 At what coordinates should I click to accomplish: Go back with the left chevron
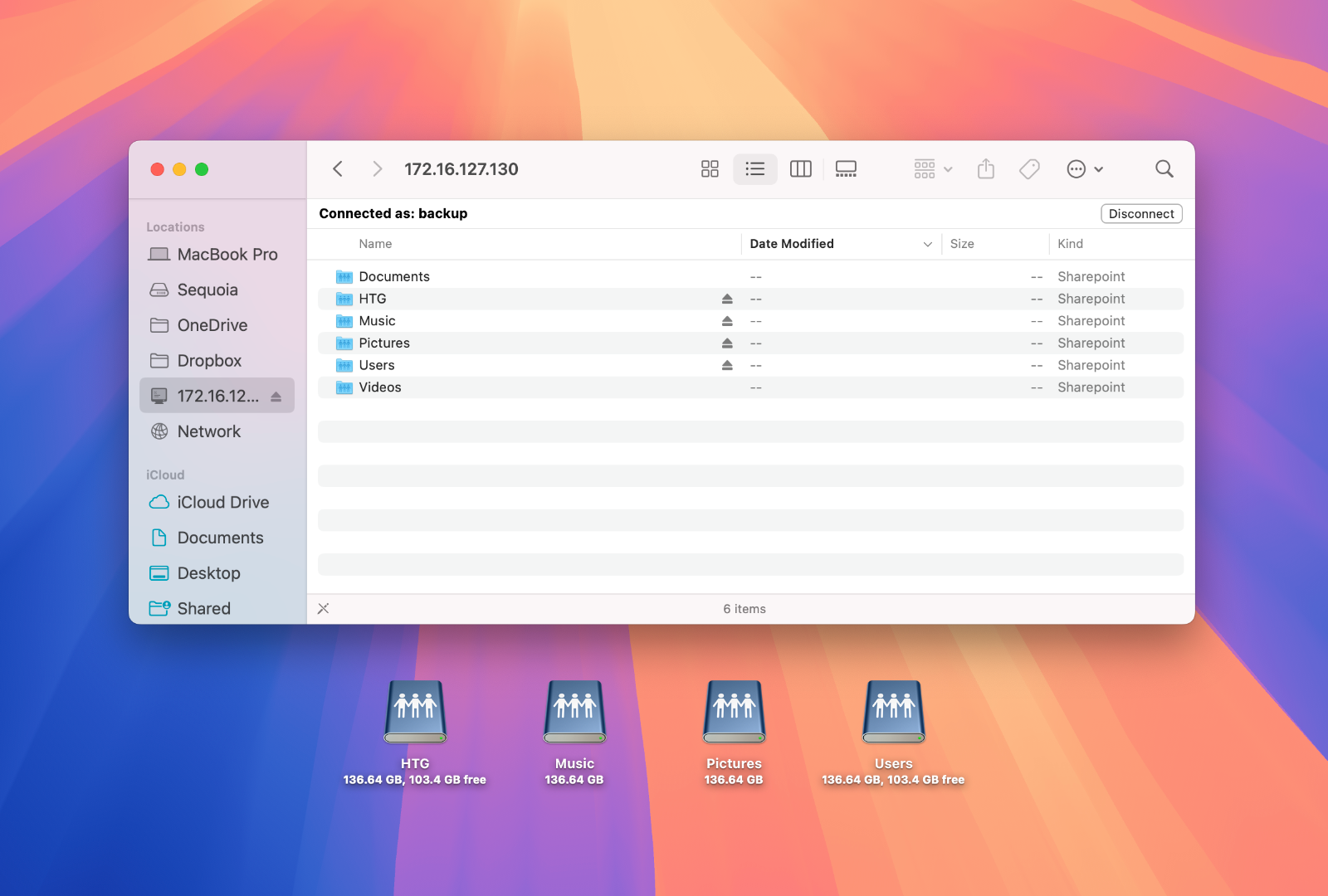pyautogui.click(x=338, y=169)
